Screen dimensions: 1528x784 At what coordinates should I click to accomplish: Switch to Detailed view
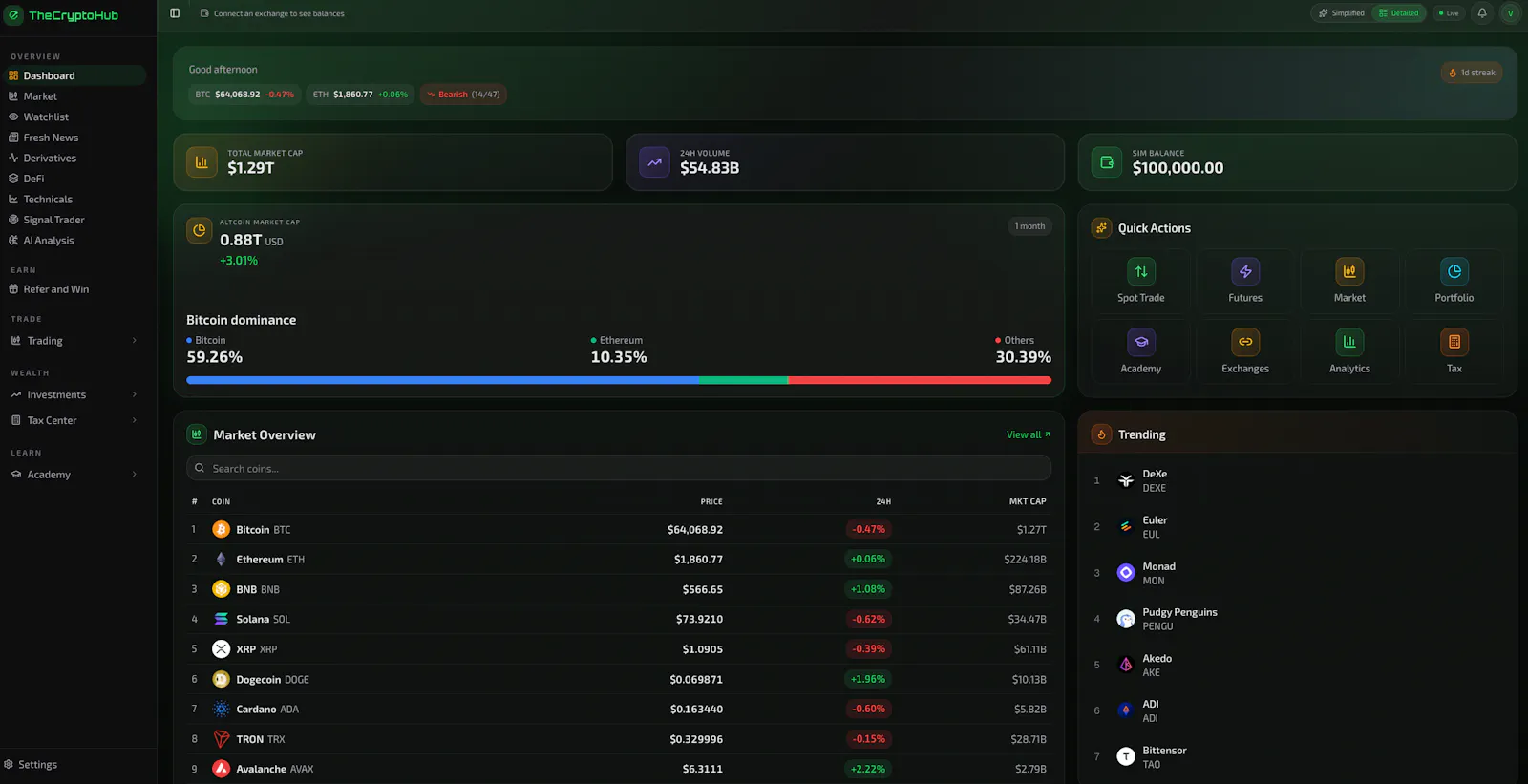(1399, 13)
